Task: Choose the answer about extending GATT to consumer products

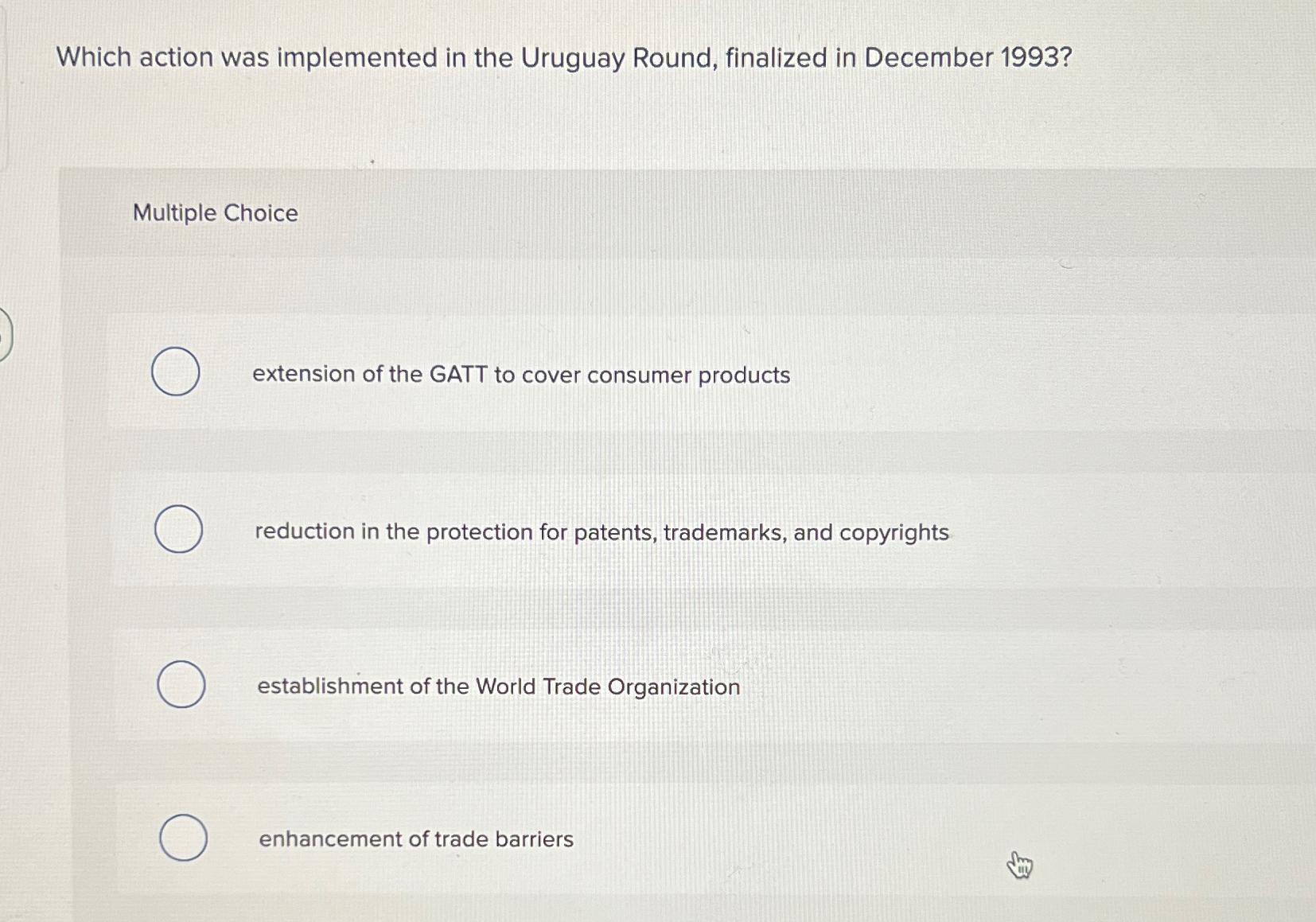Action: tap(520, 375)
